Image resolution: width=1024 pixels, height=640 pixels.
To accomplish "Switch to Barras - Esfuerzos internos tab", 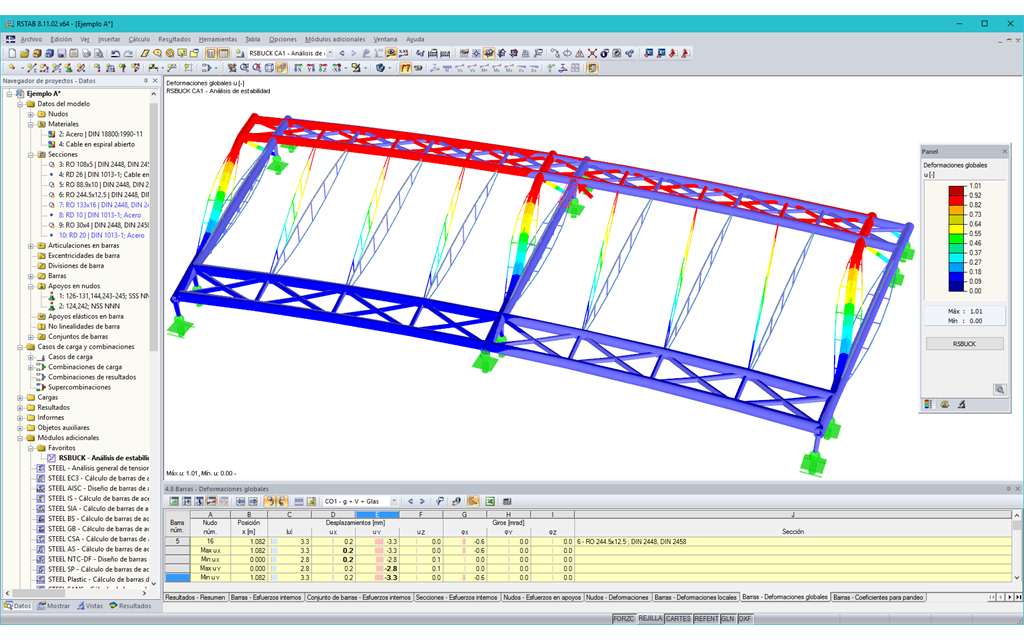I will 266,598.
